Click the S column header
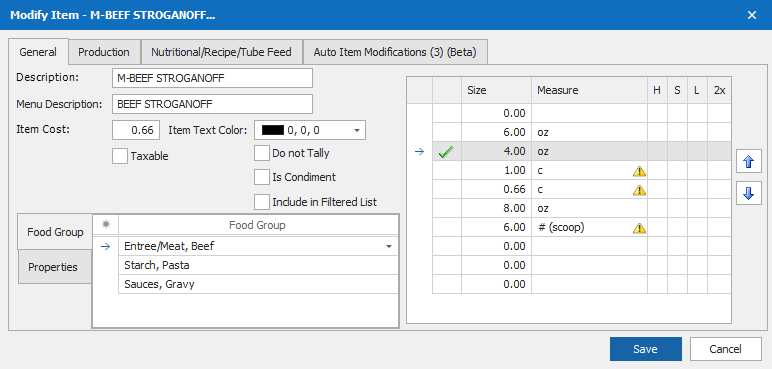This screenshot has width=772, height=369. [x=677, y=90]
